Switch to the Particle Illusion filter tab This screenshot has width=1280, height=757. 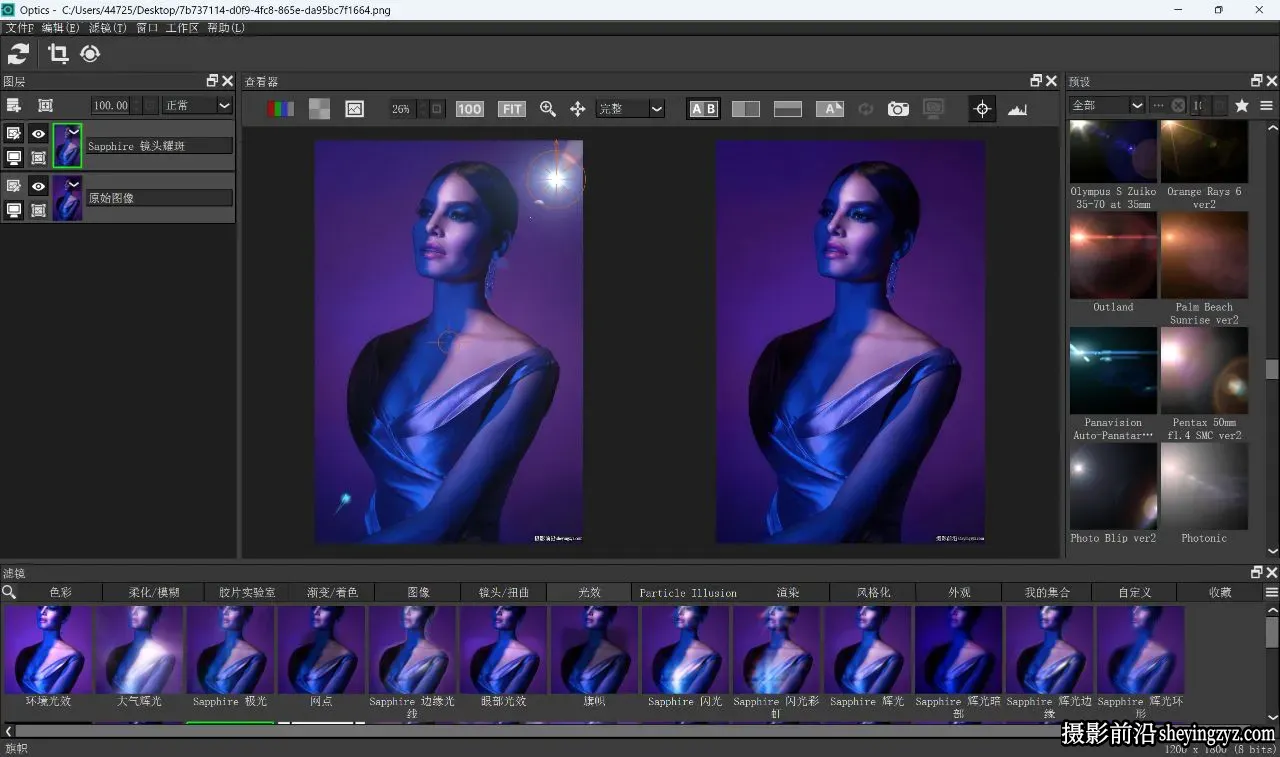(x=688, y=592)
